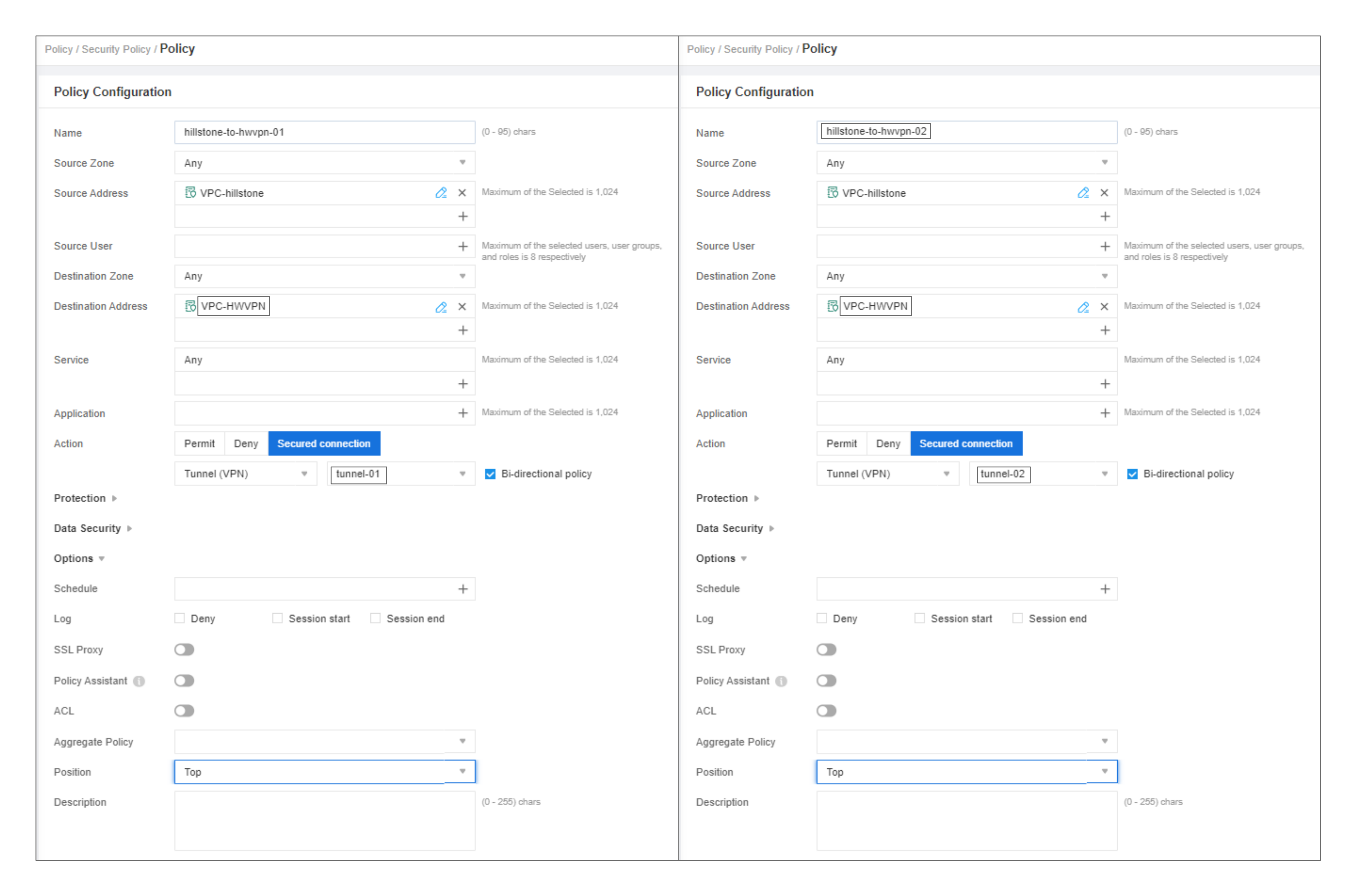Expand Data Security section in right policy
The image size is (1356, 896).
735,529
